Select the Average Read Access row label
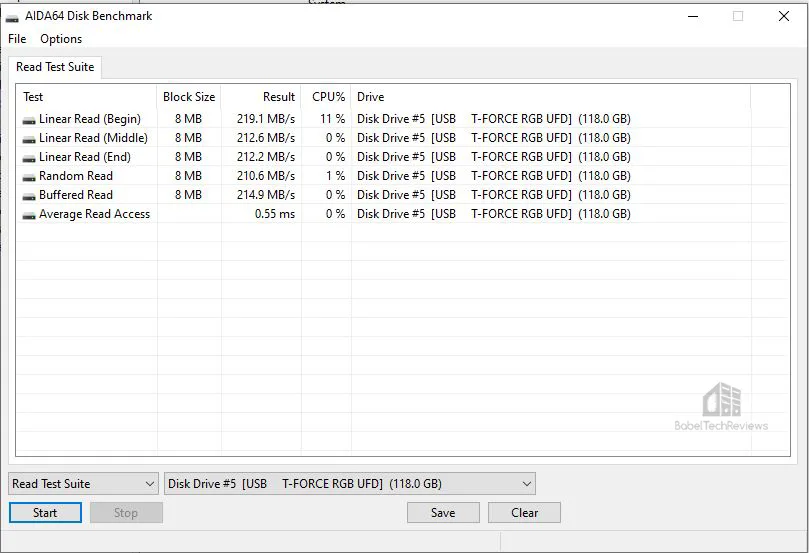This screenshot has width=809, height=553. pyautogui.click(x=94, y=214)
